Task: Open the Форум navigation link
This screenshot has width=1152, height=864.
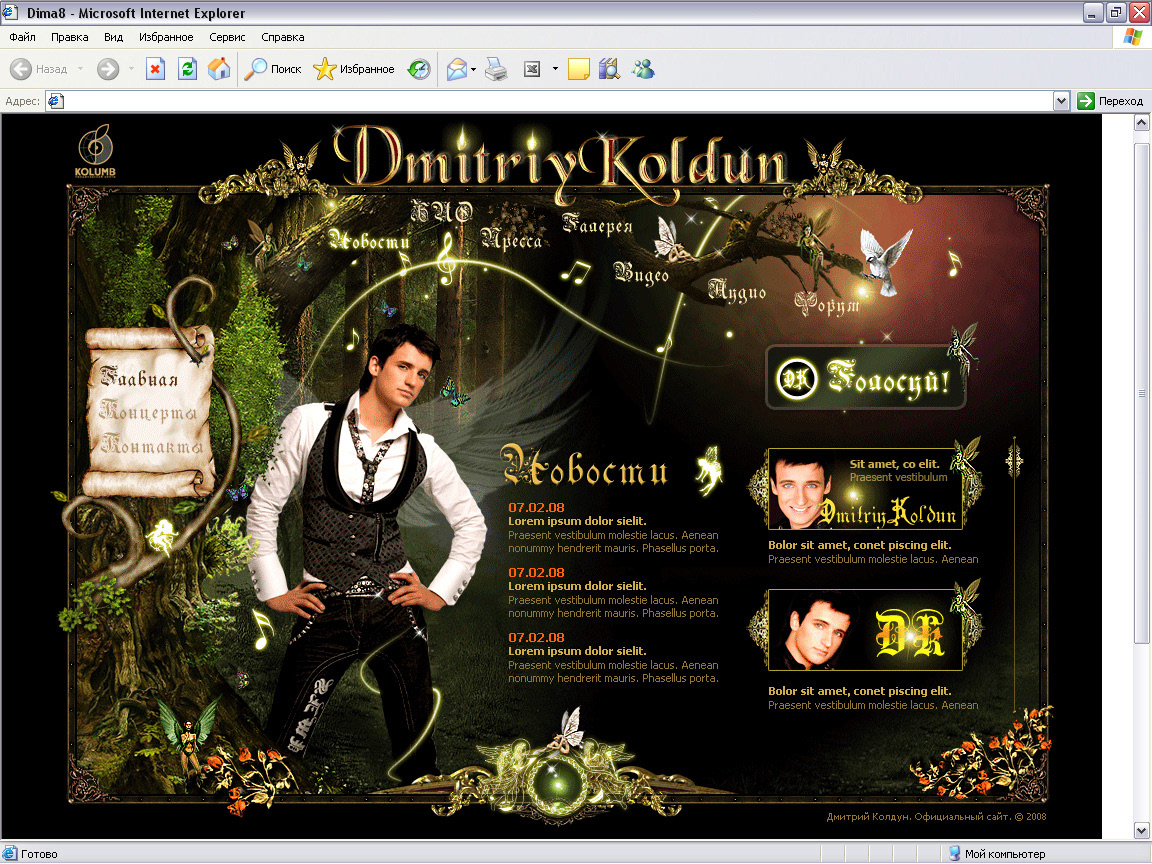Action: click(827, 303)
